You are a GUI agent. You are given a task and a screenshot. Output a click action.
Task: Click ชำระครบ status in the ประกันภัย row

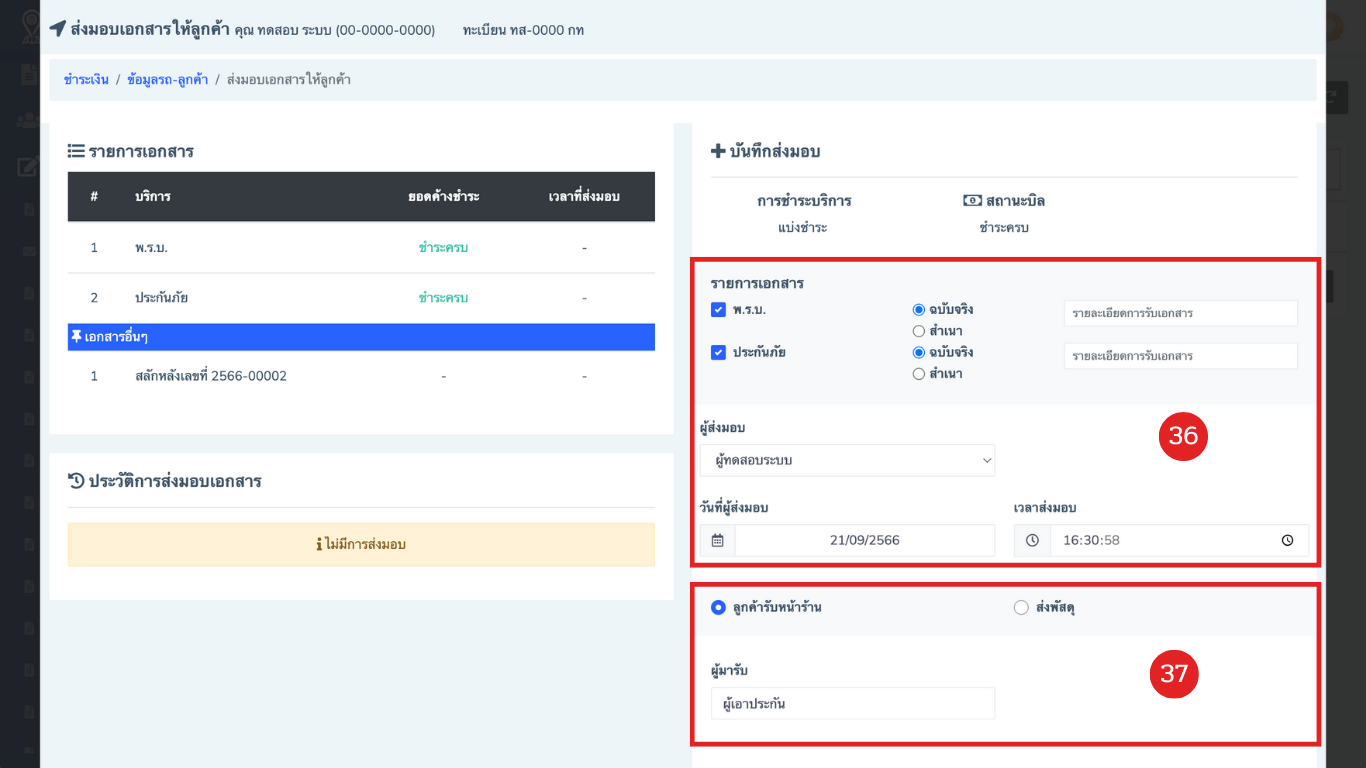point(443,298)
